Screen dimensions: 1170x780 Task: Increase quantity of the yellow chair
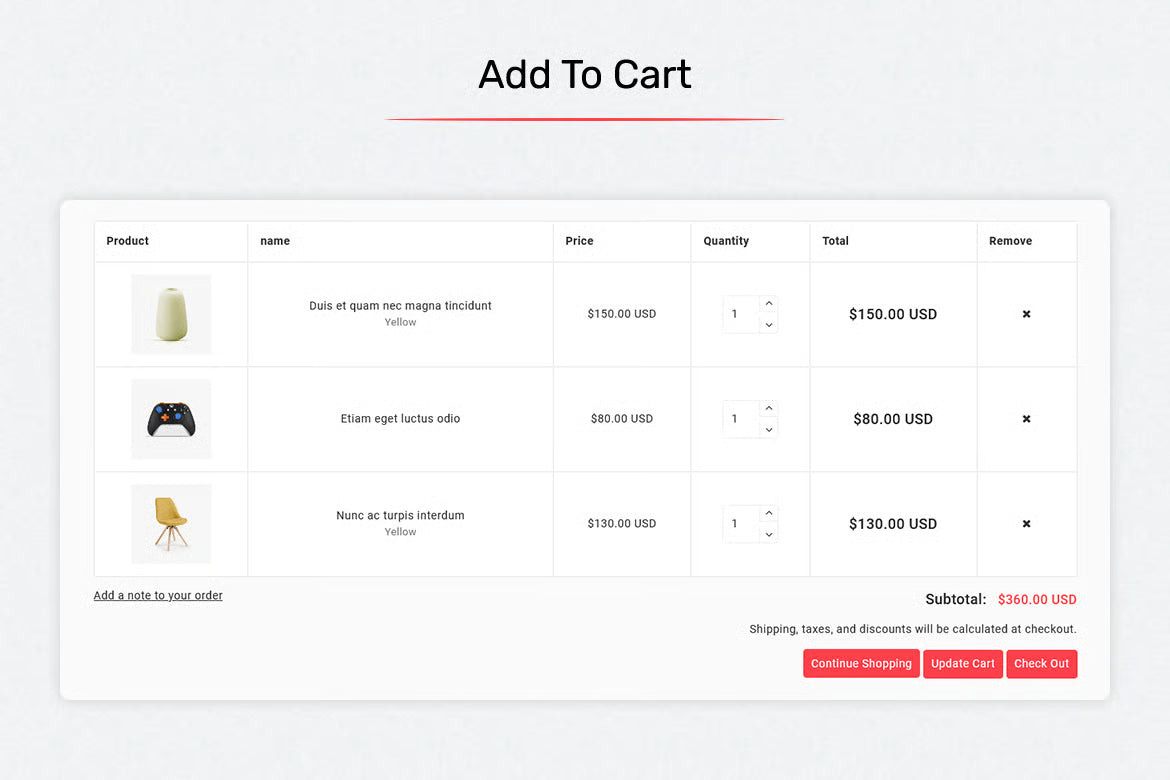coord(768,513)
